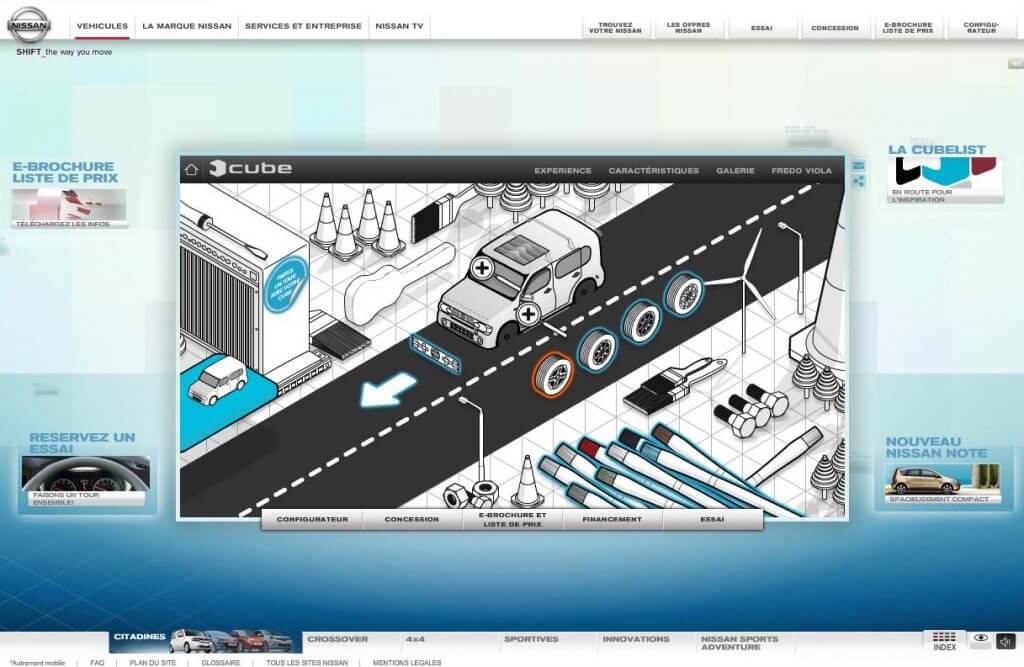Viewport: 1024px width, 667px height.
Task: Select NISSAN SPORTS ADVENTURE tab
Action: coord(739,643)
